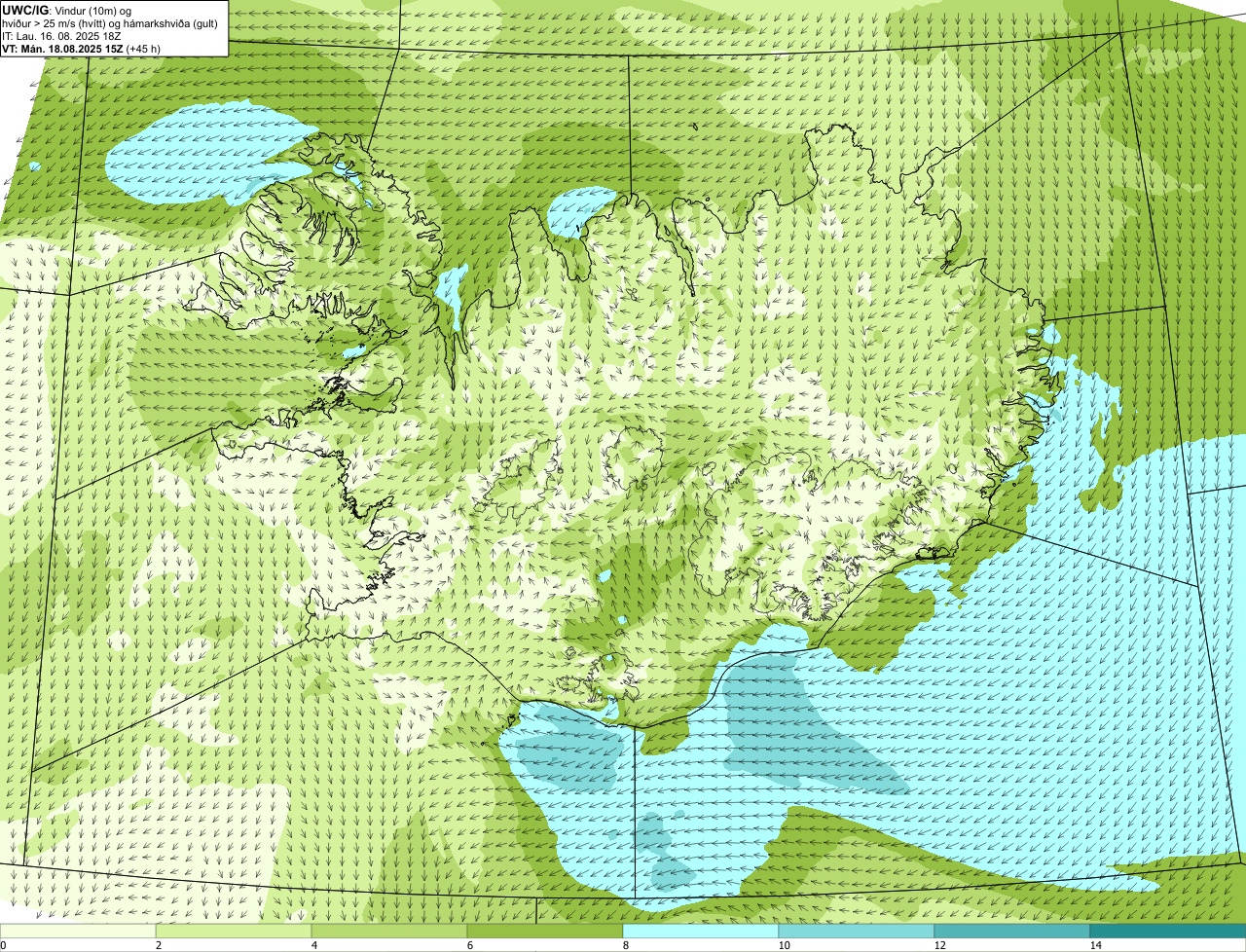Click the 12–14 m/s teal legend swatch
The width and height of the screenshot is (1246, 952).
tap(1012, 931)
